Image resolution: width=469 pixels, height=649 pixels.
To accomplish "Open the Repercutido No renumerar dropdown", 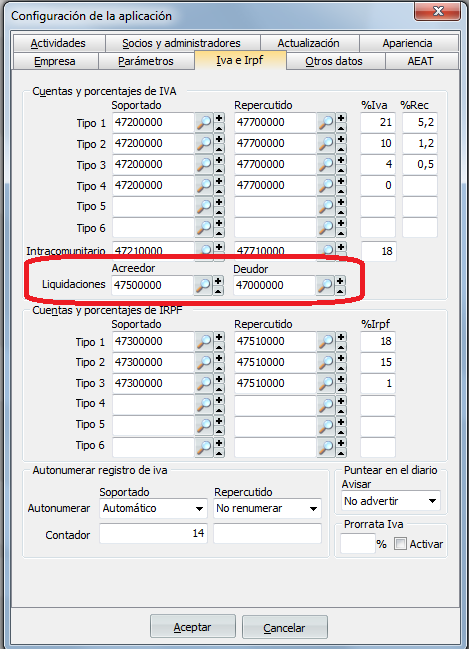I will (267, 508).
